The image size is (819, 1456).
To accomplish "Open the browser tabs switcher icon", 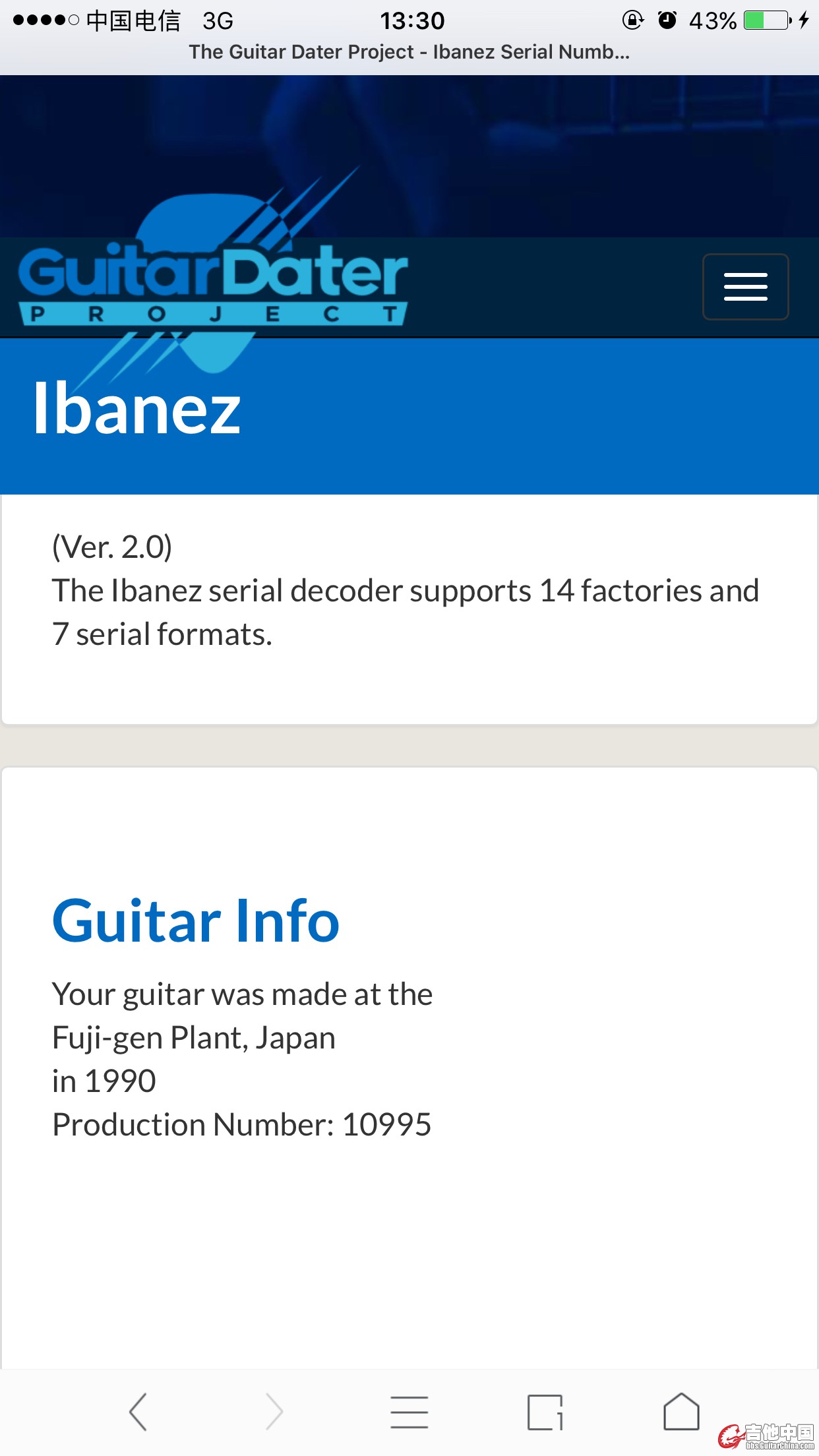I will [545, 1412].
